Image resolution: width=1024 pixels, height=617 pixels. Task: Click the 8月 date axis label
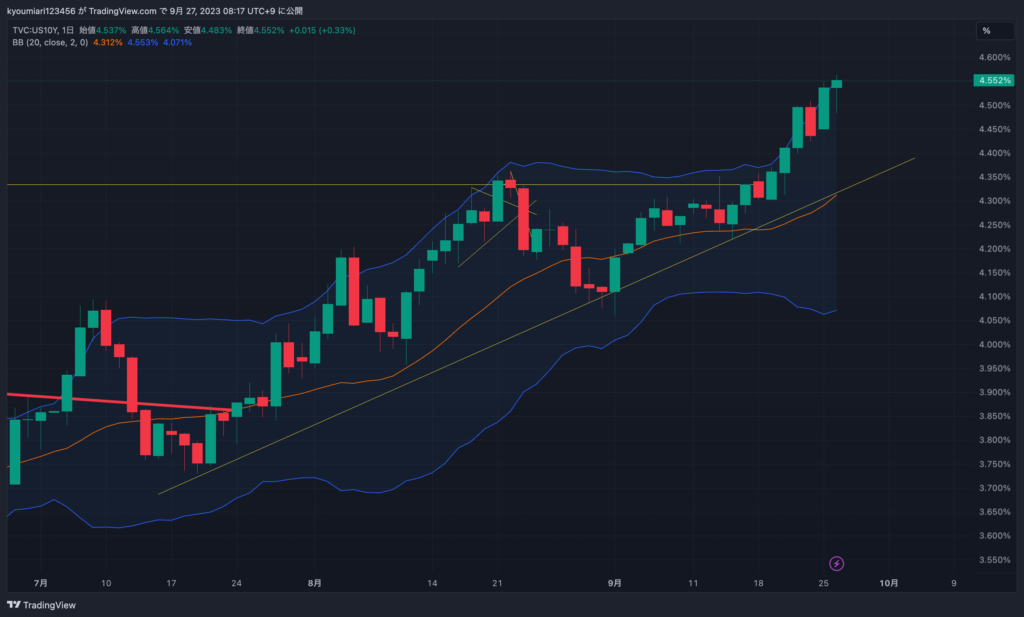[x=315, y=583]
